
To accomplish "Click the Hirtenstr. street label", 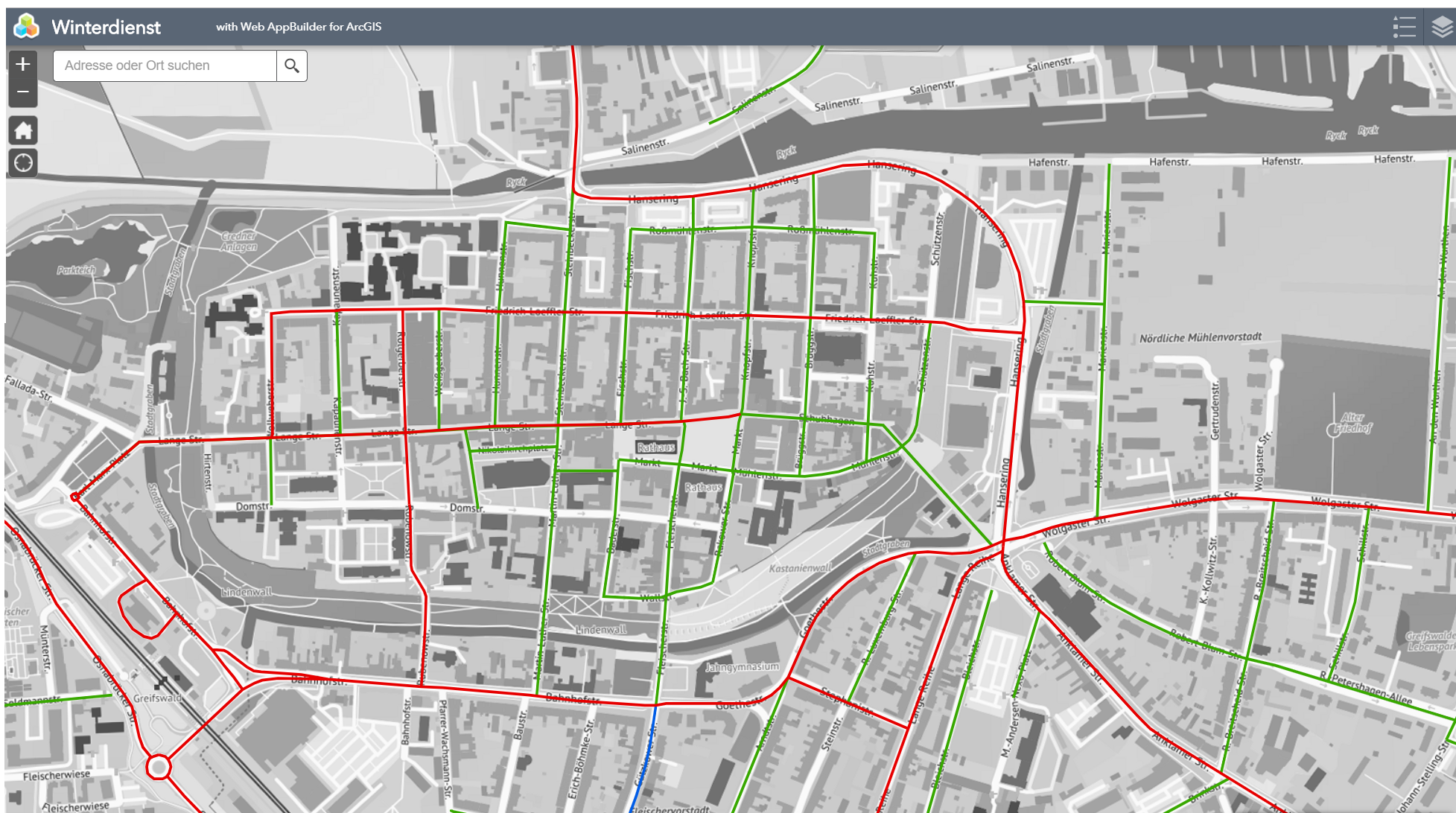I will [x=208, y=473].
